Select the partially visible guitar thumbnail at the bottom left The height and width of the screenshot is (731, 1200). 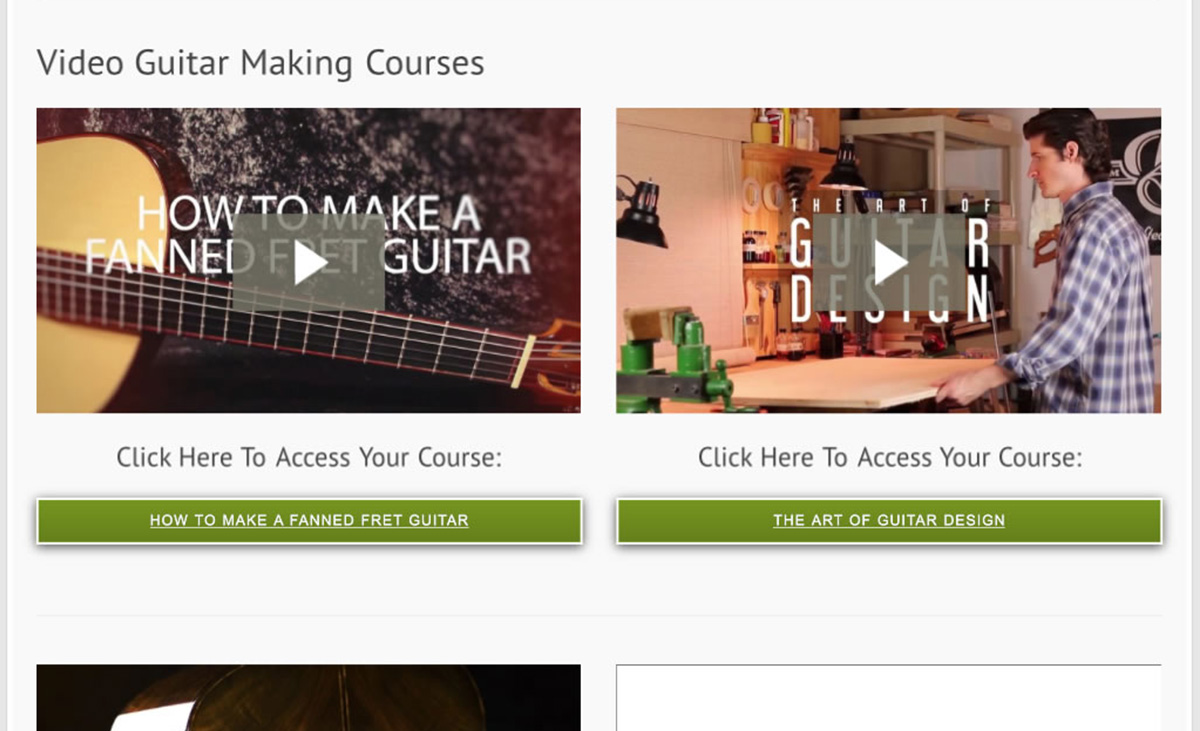point(309,697)
